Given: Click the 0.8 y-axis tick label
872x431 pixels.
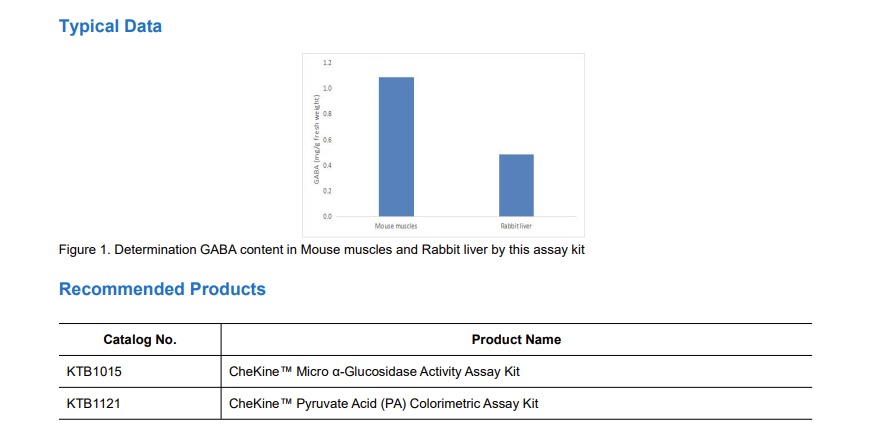Looking at the screenshot, I should point(327,114).
